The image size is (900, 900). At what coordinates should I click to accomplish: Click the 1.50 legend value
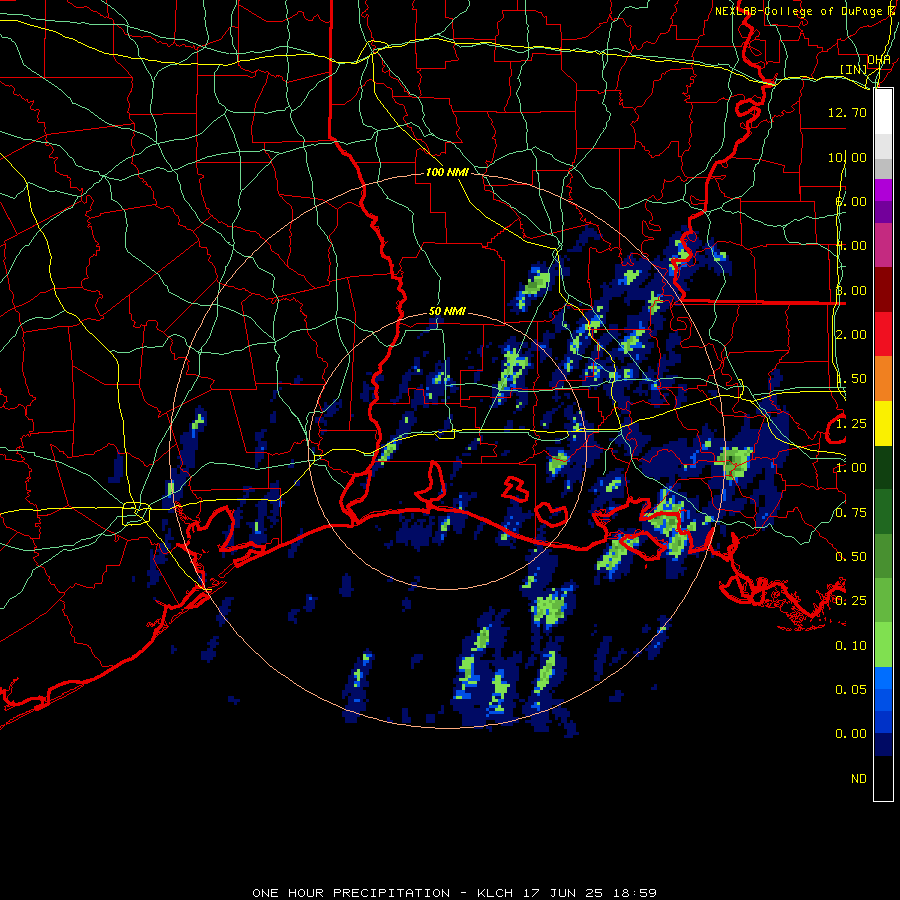(x=851, y=379)
